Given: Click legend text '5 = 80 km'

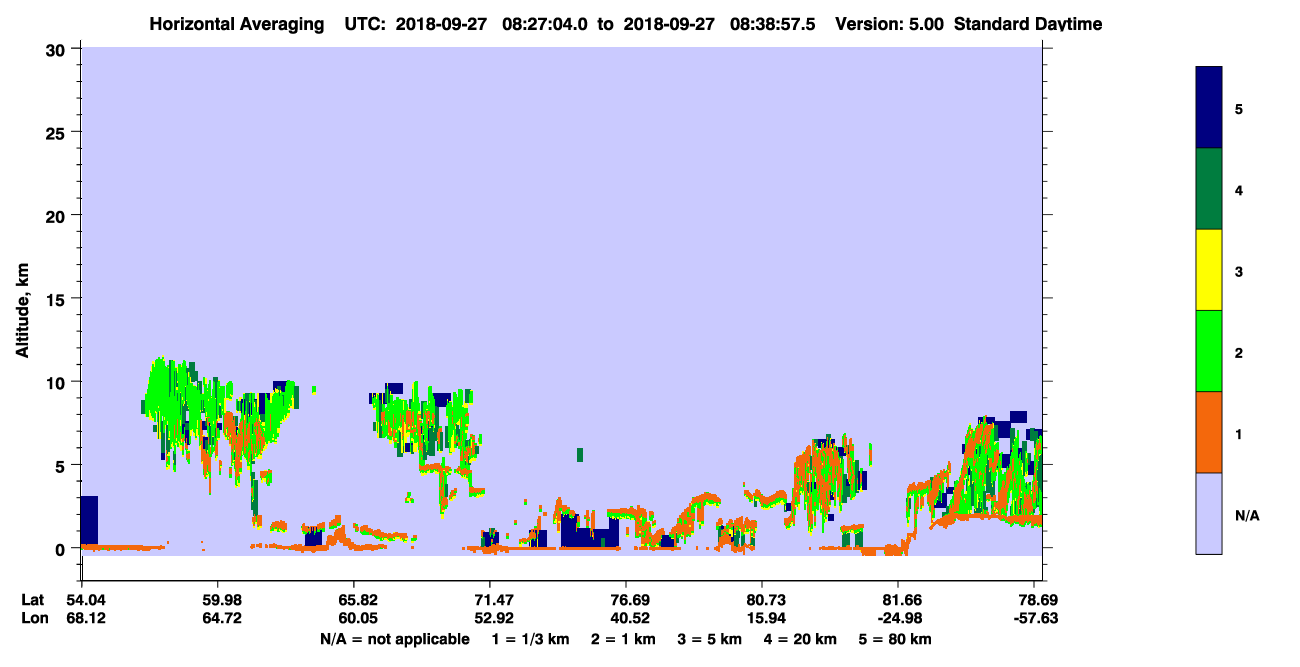Looking at the screenshot, I should 896,639.
